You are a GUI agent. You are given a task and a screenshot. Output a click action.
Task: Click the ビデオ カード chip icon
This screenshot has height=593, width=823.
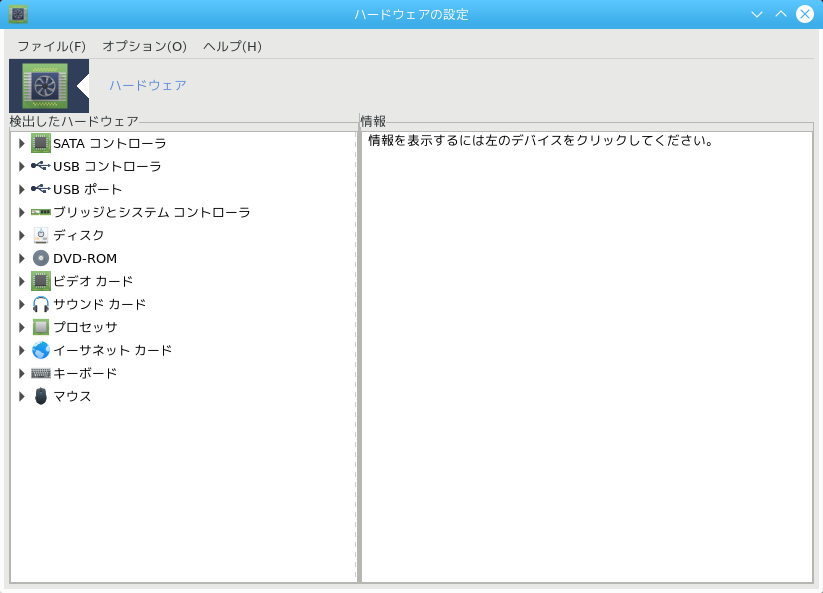click(x=41, y=281)
